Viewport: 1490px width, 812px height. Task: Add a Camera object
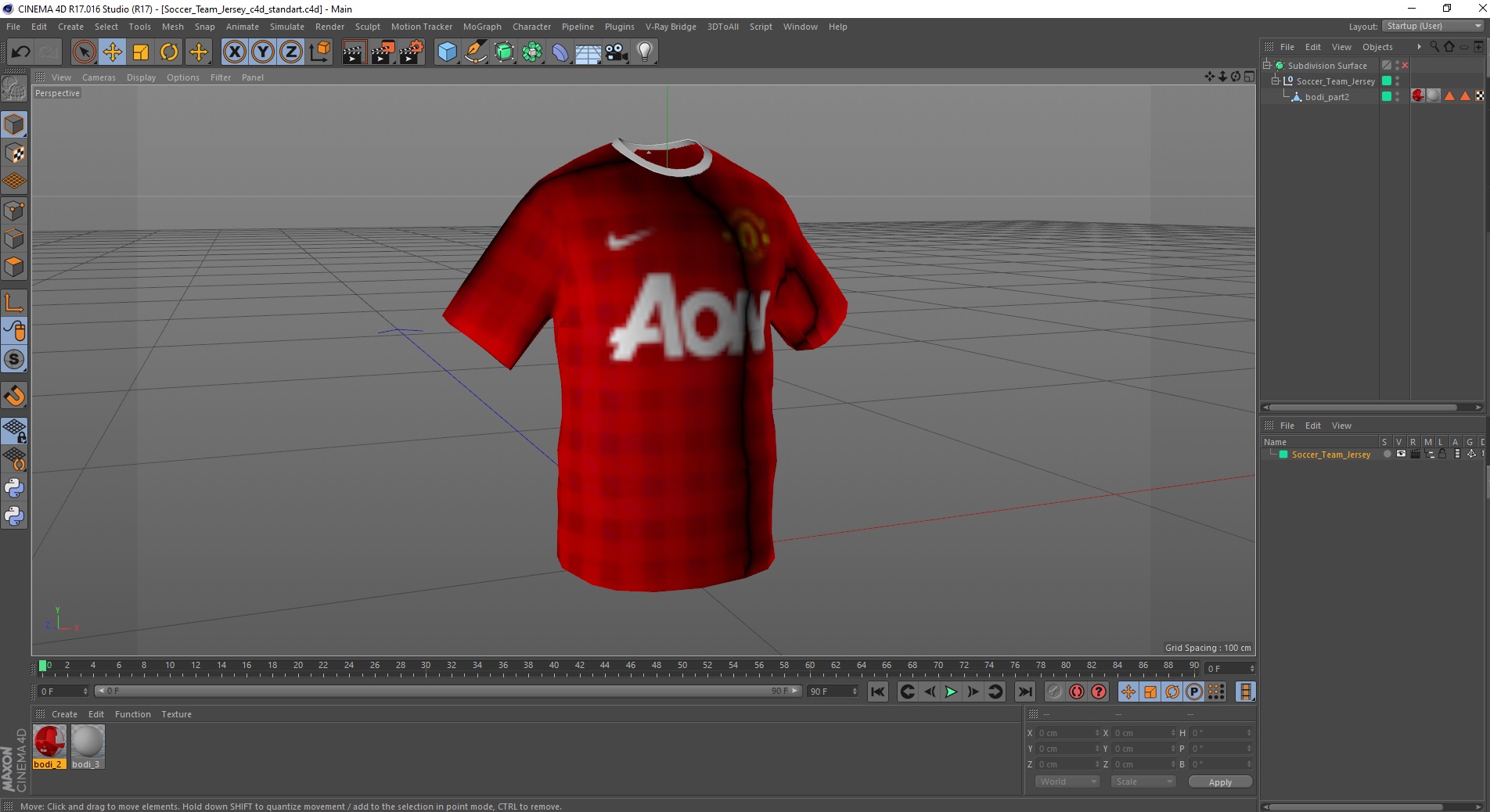617,52
